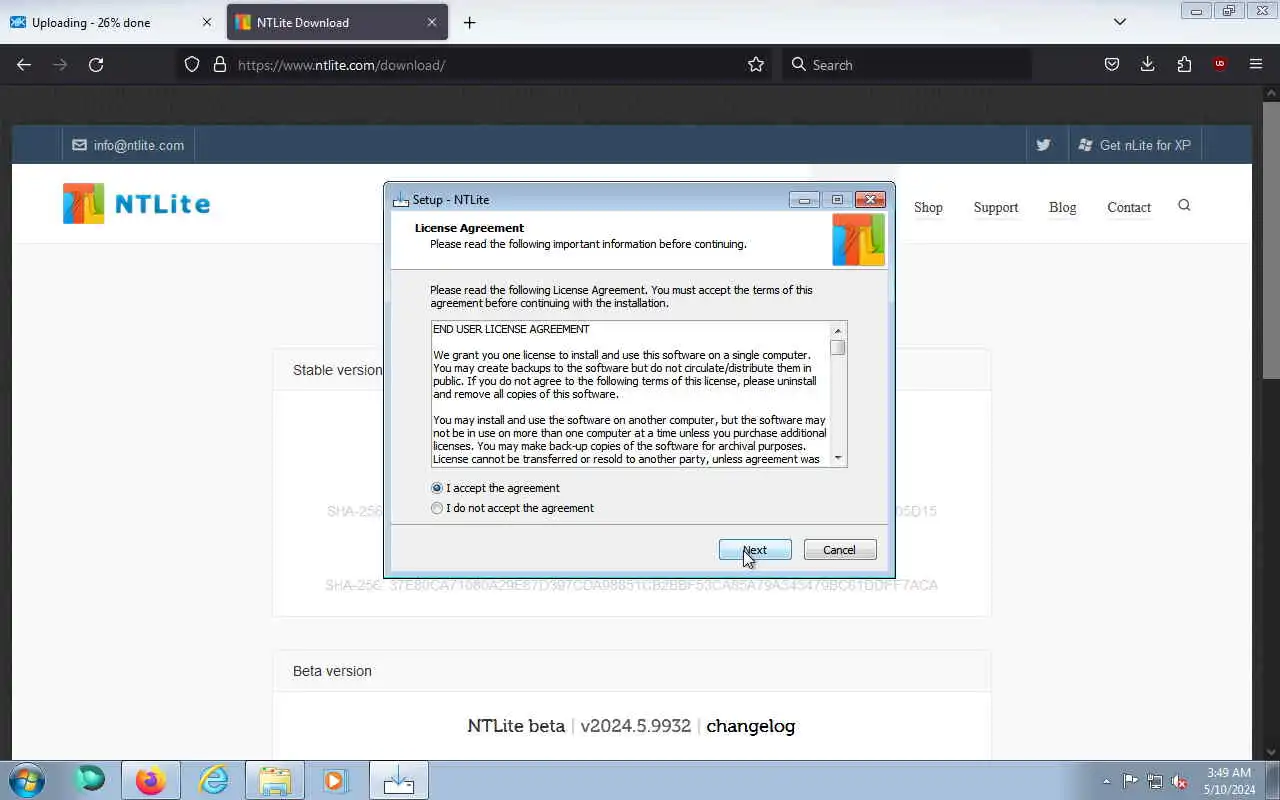Open the uBlock Origin extension icon
1280x800 pixels.
pyautogui.click(x=1220, y=64)
